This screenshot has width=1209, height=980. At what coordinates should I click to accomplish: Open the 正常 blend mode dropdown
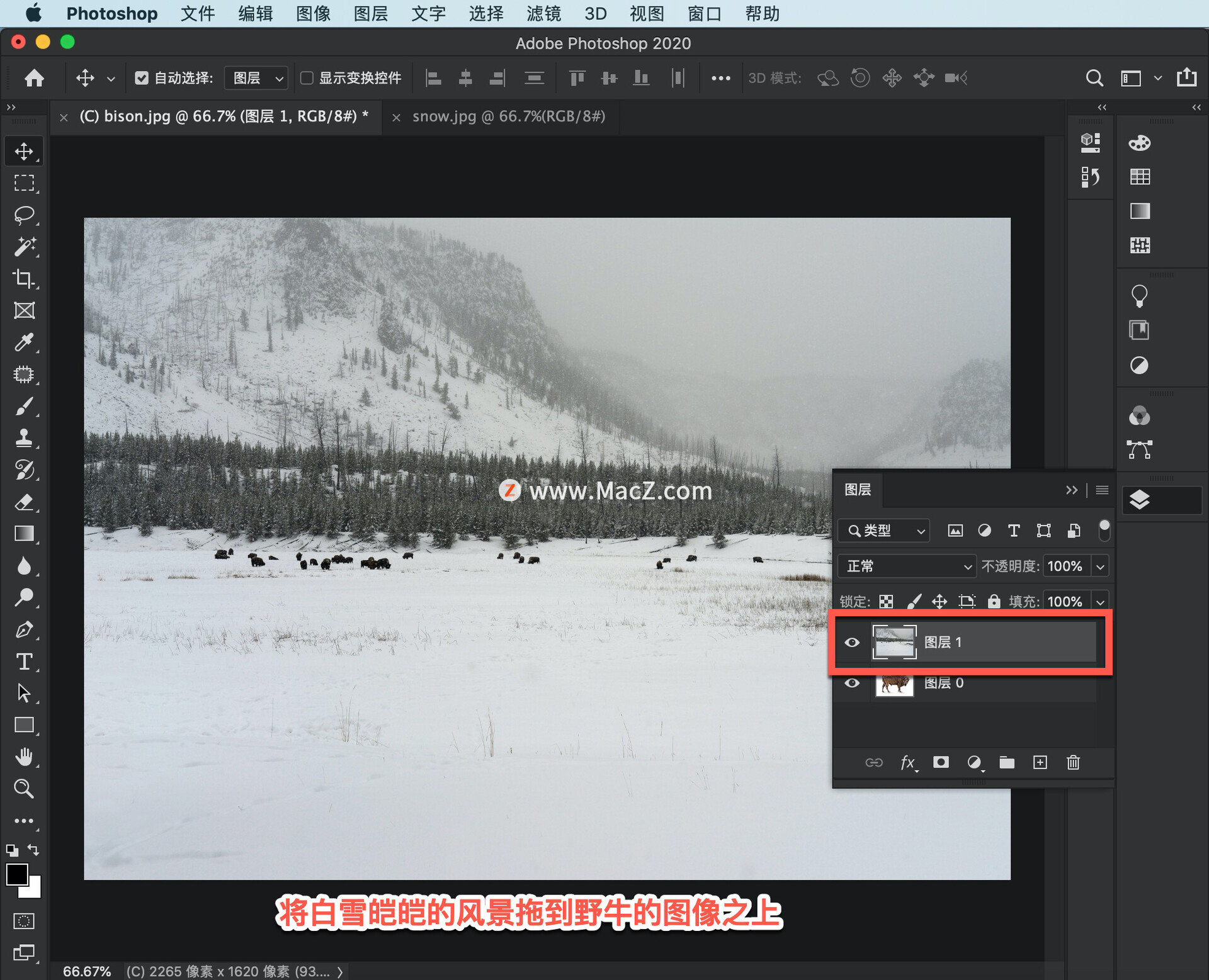[x=907, y=566]
